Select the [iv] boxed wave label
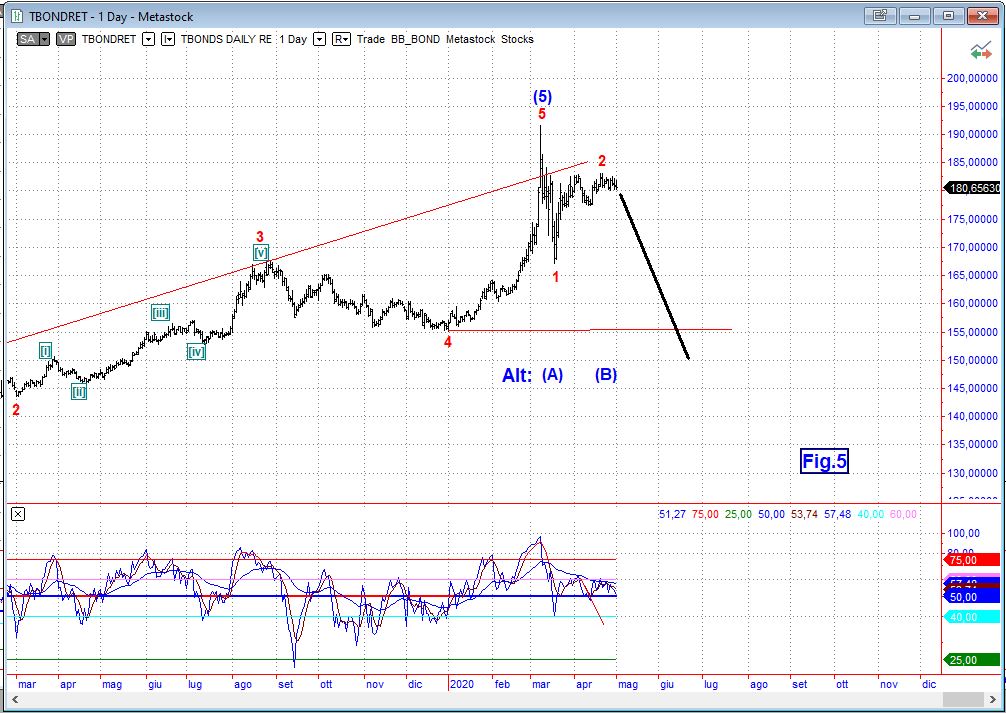Screen dimensions: 1006x713 196,352
